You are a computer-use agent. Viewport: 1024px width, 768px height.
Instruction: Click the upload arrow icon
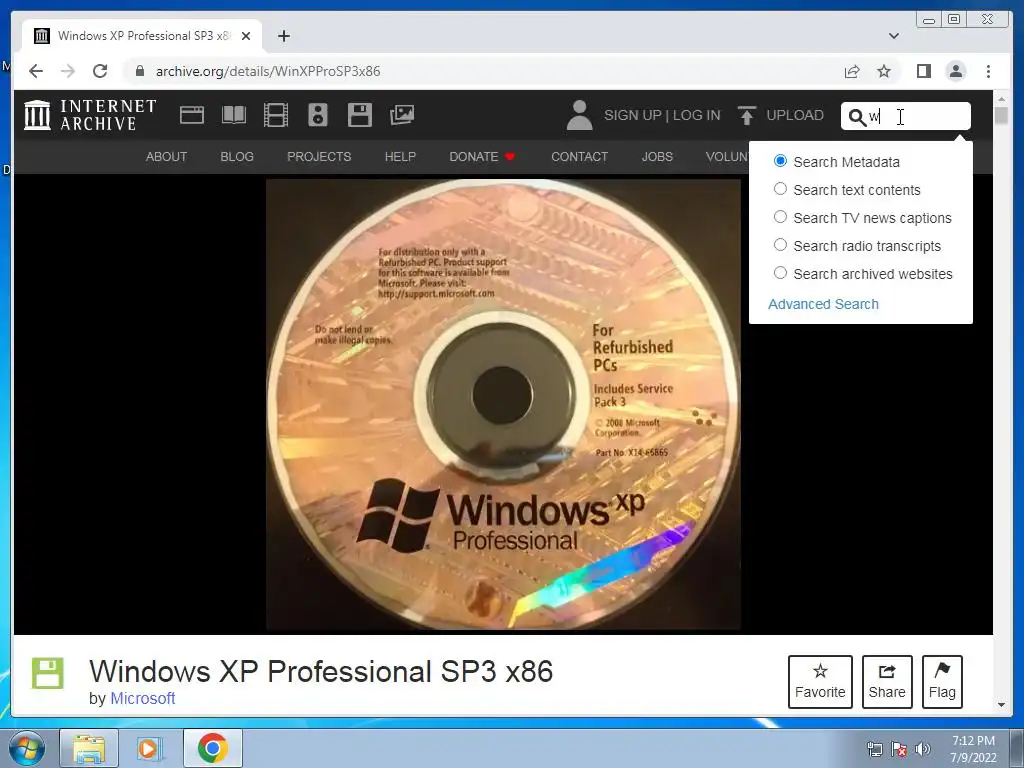[x=747, y=115]
